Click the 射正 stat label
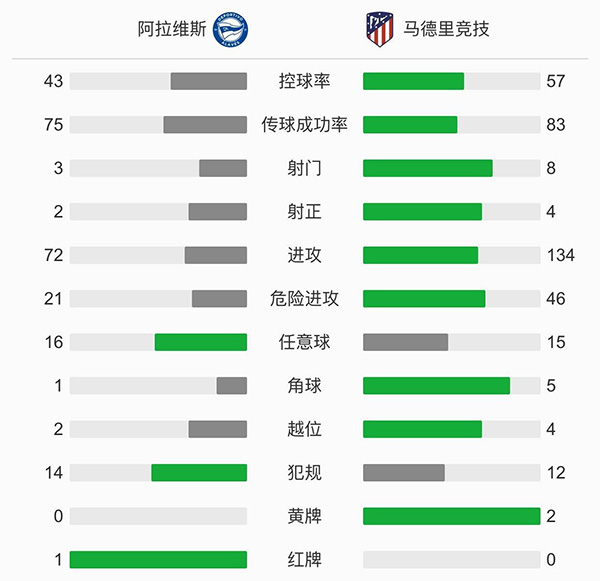The height and width of the screenshot is (581, 600). [x=304, y=212]
